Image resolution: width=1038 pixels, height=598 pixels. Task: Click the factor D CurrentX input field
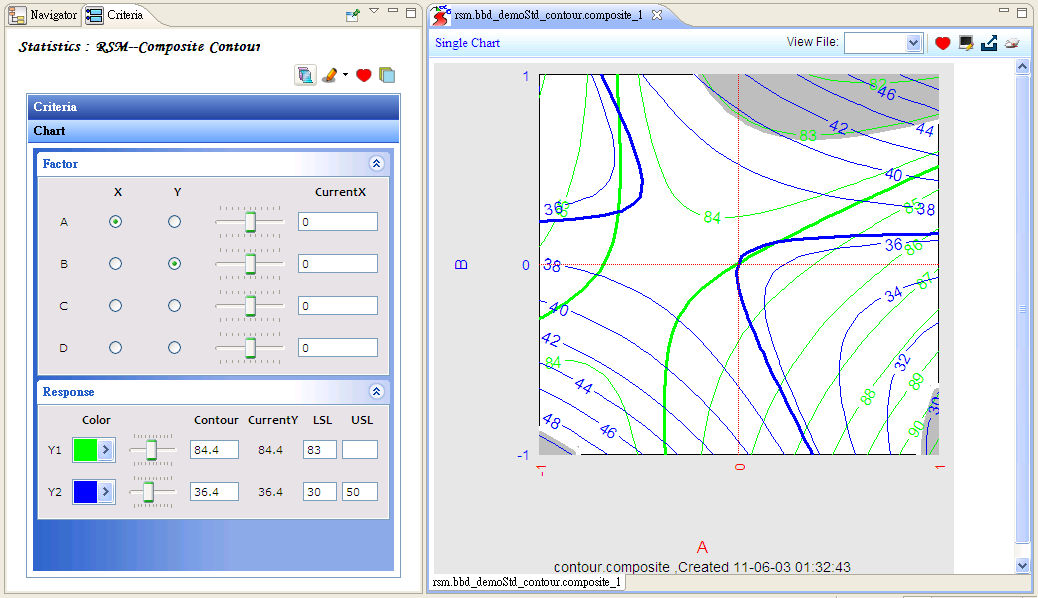click(x=338, y=348)
